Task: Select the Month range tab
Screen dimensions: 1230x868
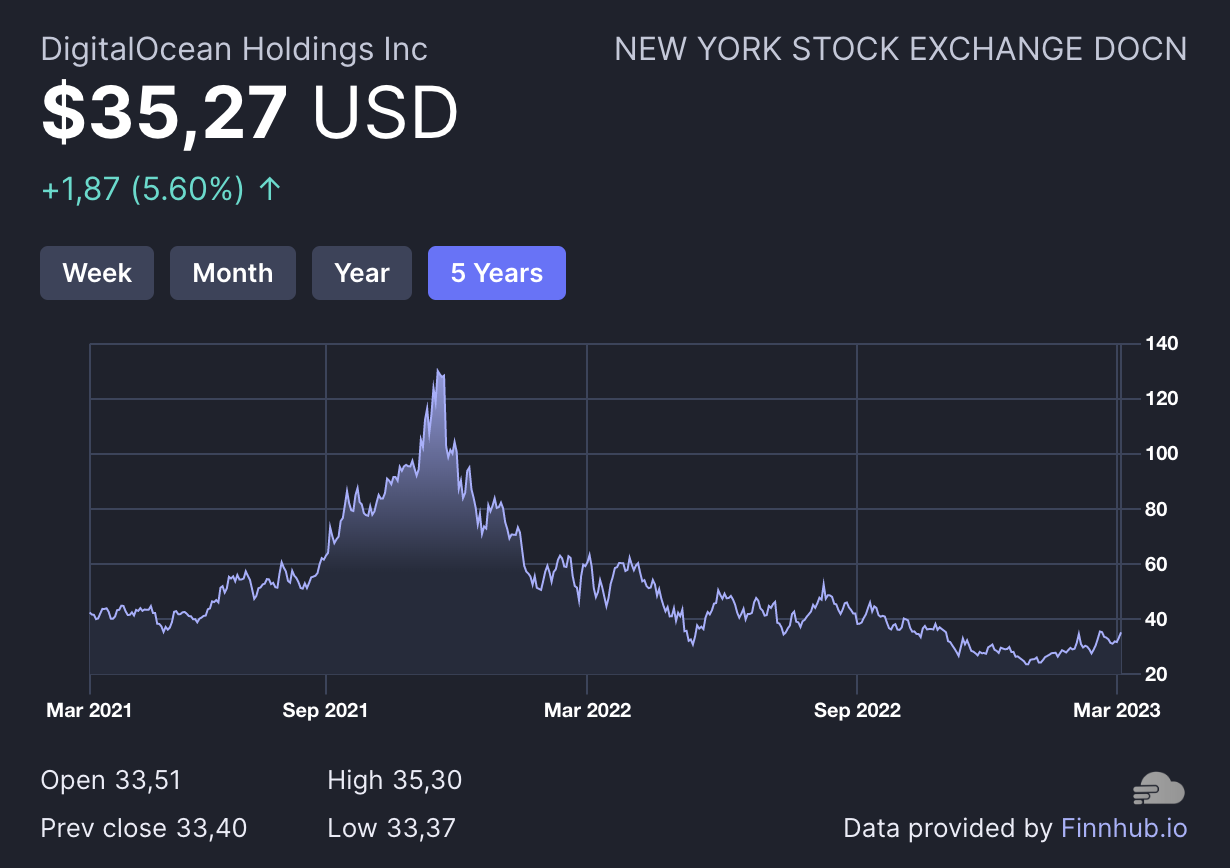Action: point(233,273)
